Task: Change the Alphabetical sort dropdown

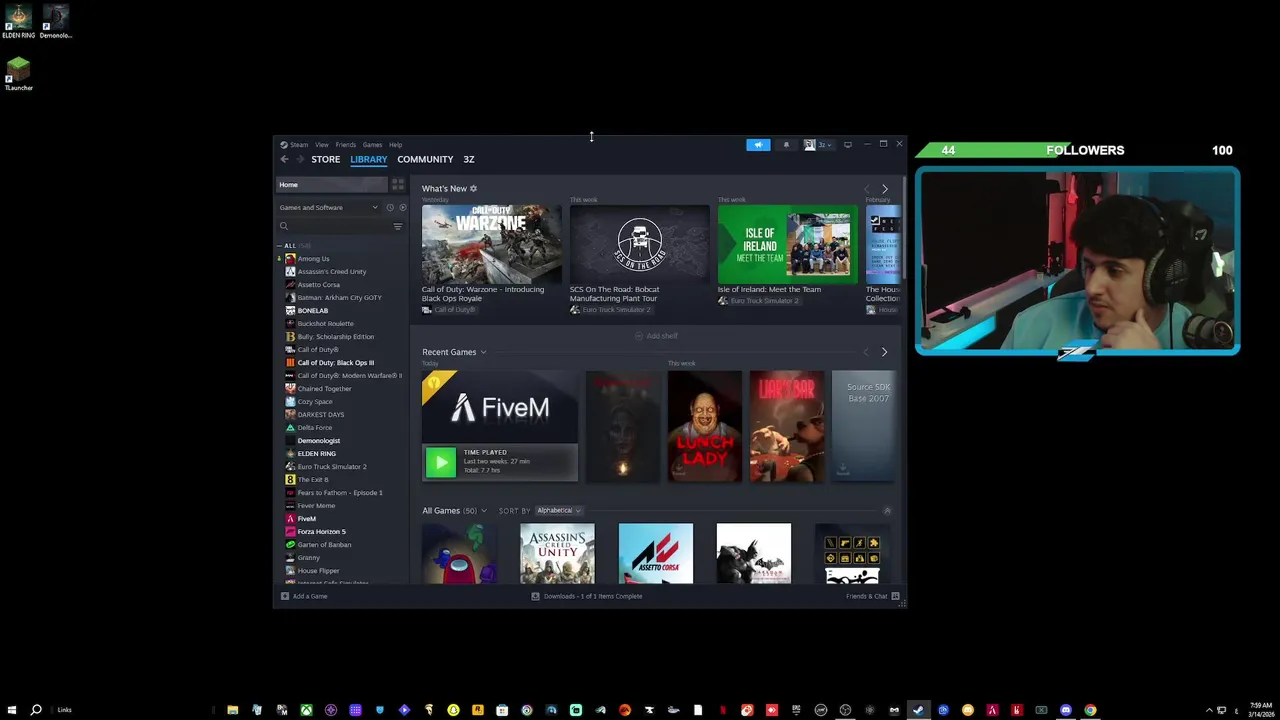Action: [x=558, y=511]
